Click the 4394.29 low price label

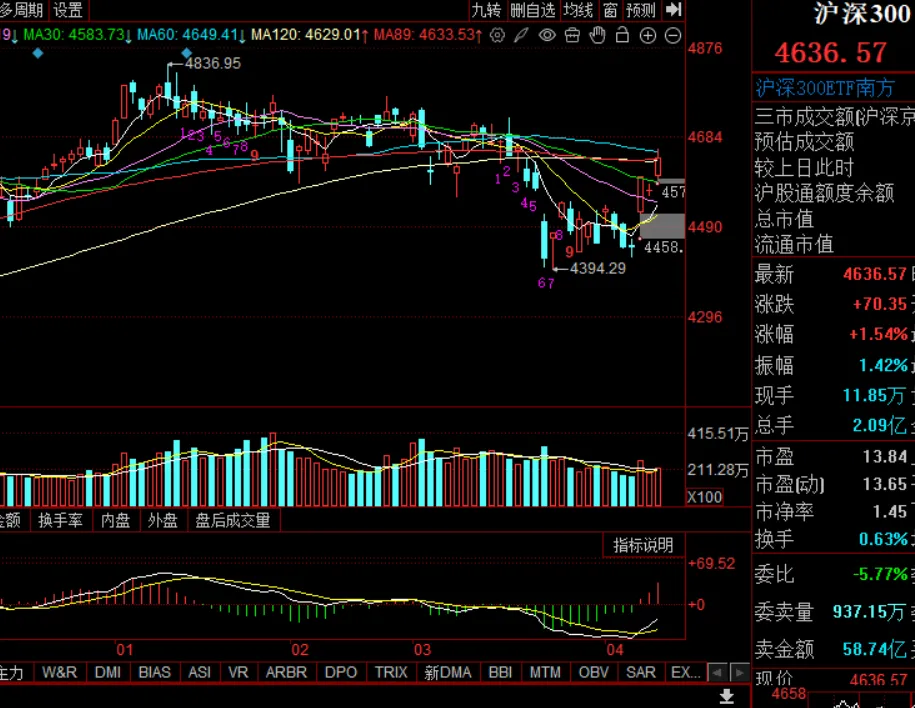tap(598, 268)
